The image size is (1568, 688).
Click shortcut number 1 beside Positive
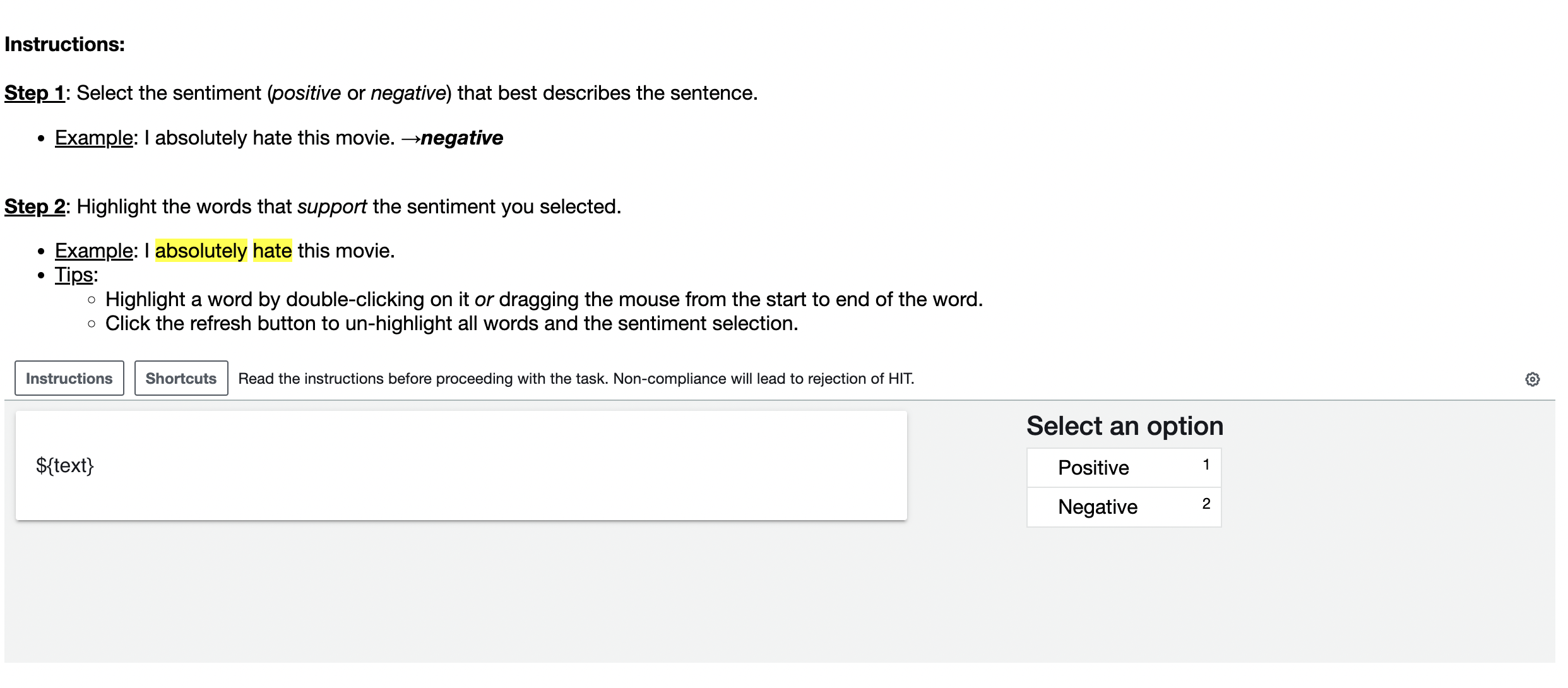1206,465
